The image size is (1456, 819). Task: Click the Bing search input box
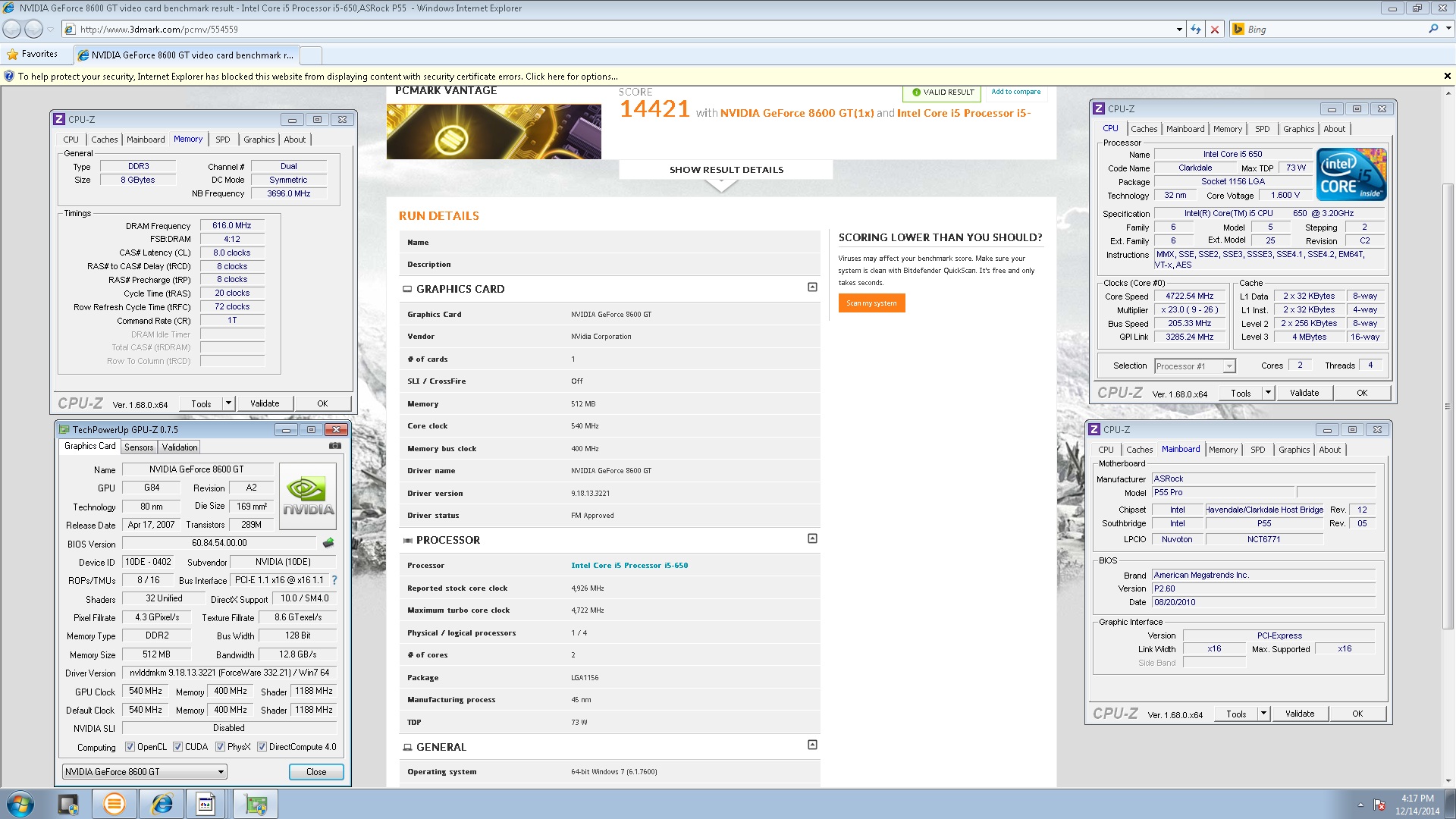click(1335, 29)
